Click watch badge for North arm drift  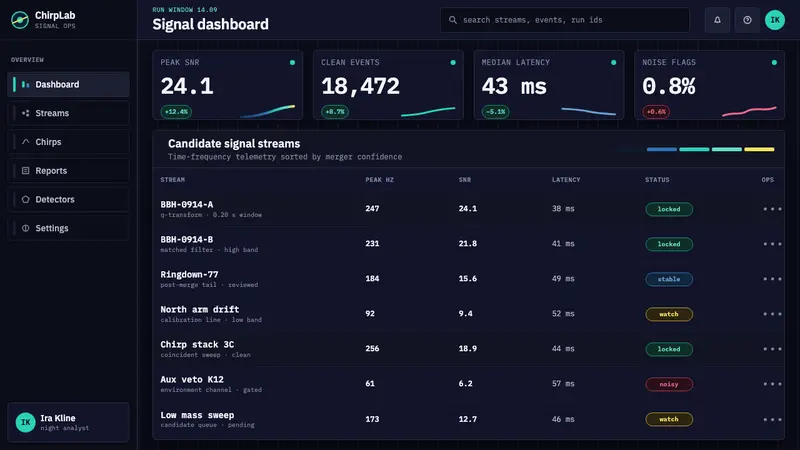click(669, 314)
